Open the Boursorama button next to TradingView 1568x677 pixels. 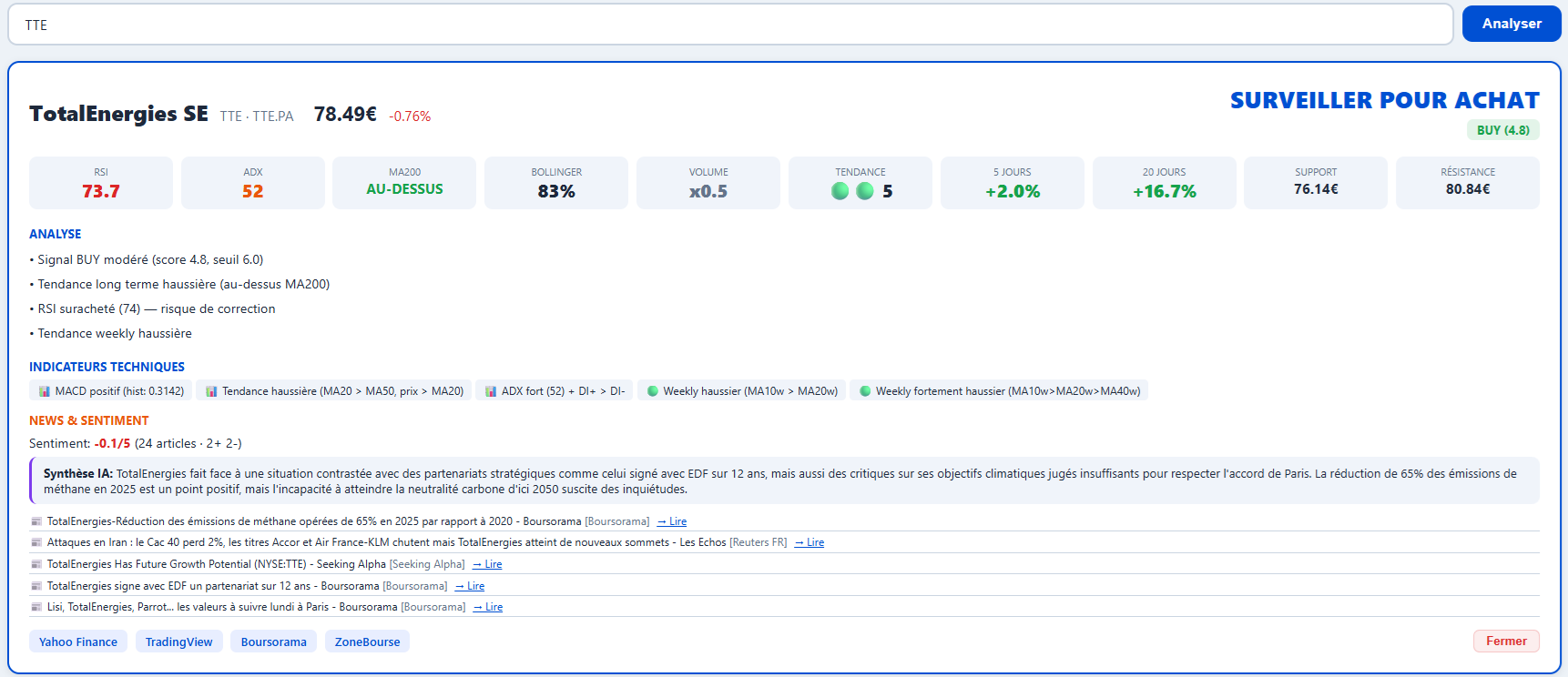(274, 642)
